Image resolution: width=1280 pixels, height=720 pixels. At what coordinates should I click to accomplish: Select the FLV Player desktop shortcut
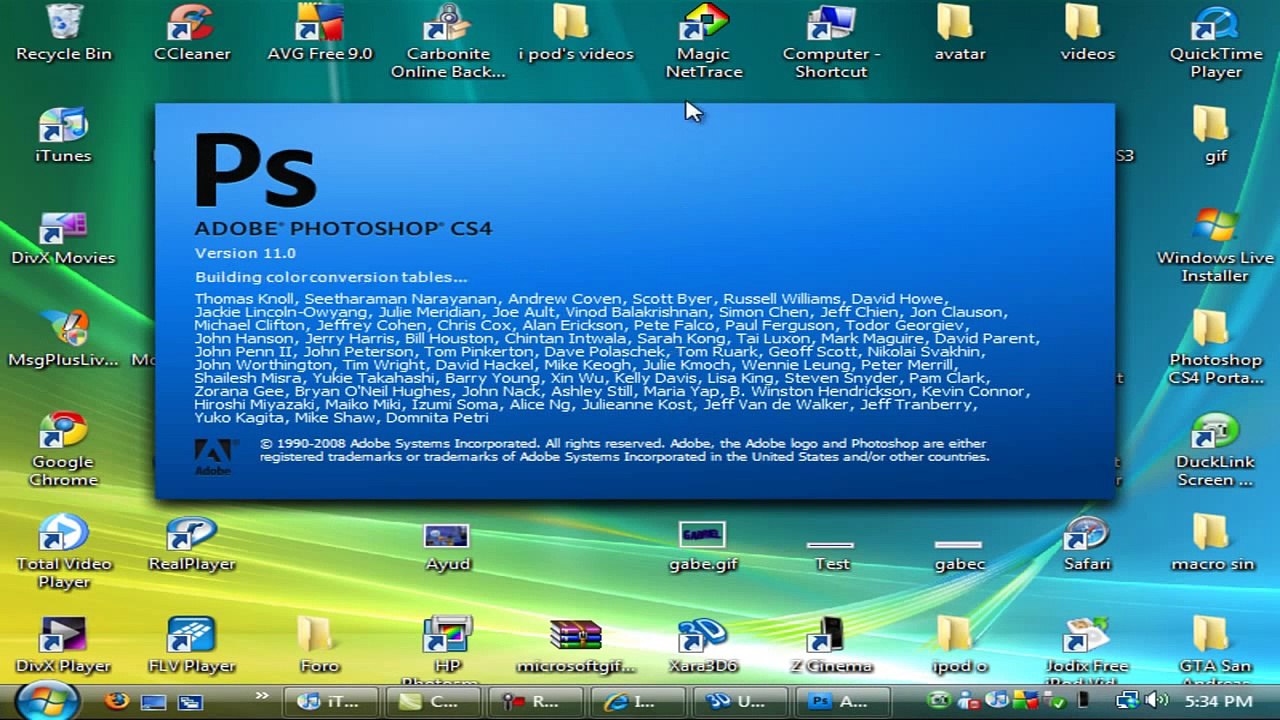[x=192, y=644]
